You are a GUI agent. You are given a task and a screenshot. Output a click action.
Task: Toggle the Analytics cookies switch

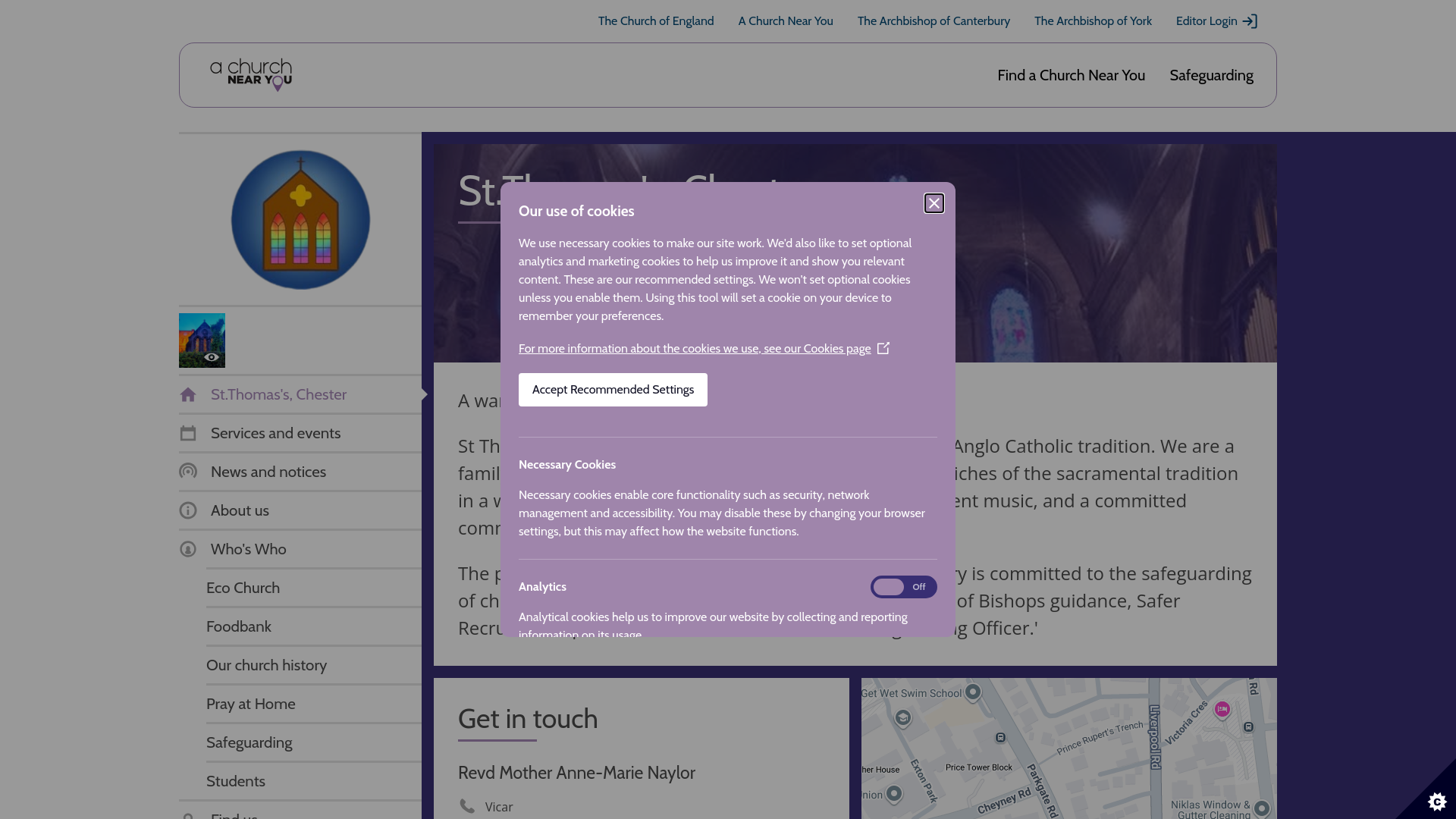(x=903, y=587)
